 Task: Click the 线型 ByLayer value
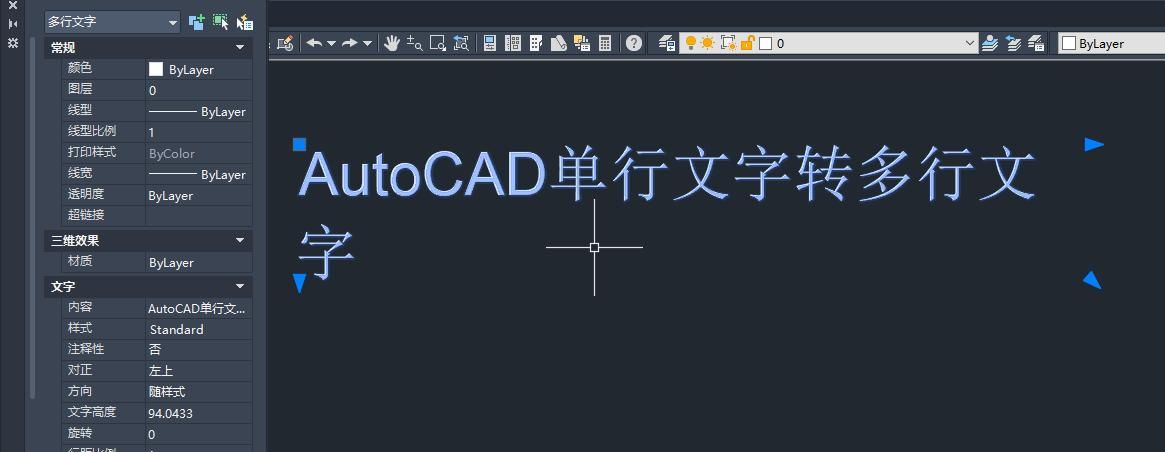point(199,112)
